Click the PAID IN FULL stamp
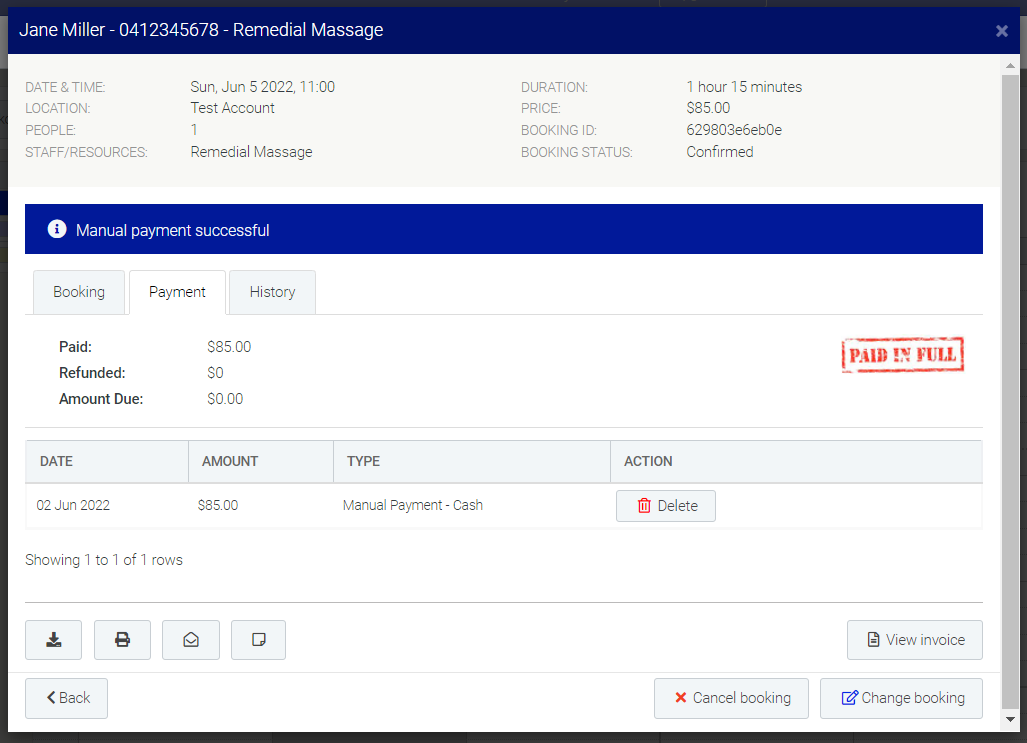1027x743 pixels. (x=902, y=355)
